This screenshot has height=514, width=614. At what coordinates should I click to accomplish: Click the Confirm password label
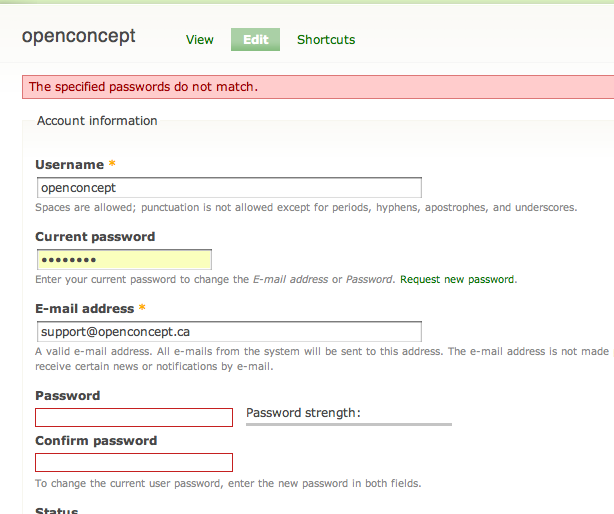pyautogui.click(x=96, y=441)
